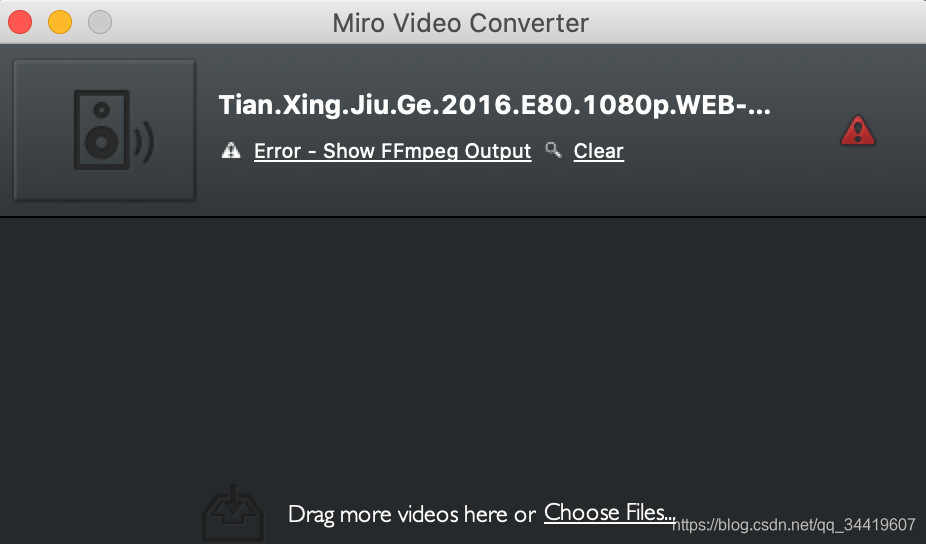Click the blog.csdn.net watermark URL
Image resolution: width=926 pixels, height=544 pixels.
(x=794, y=525)
